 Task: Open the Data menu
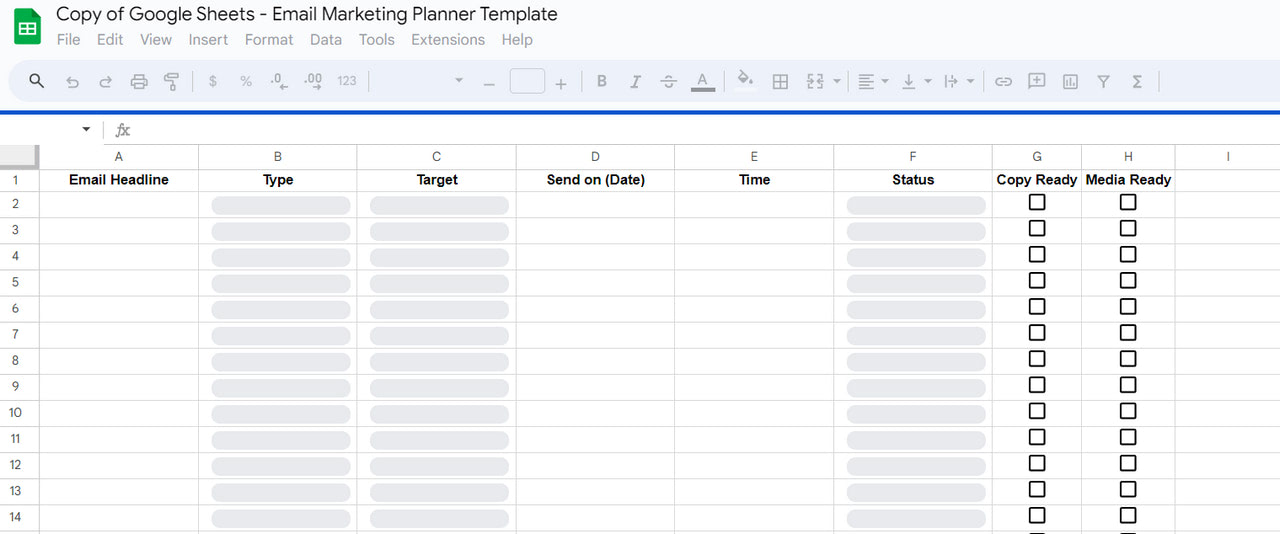coord(326,40)
